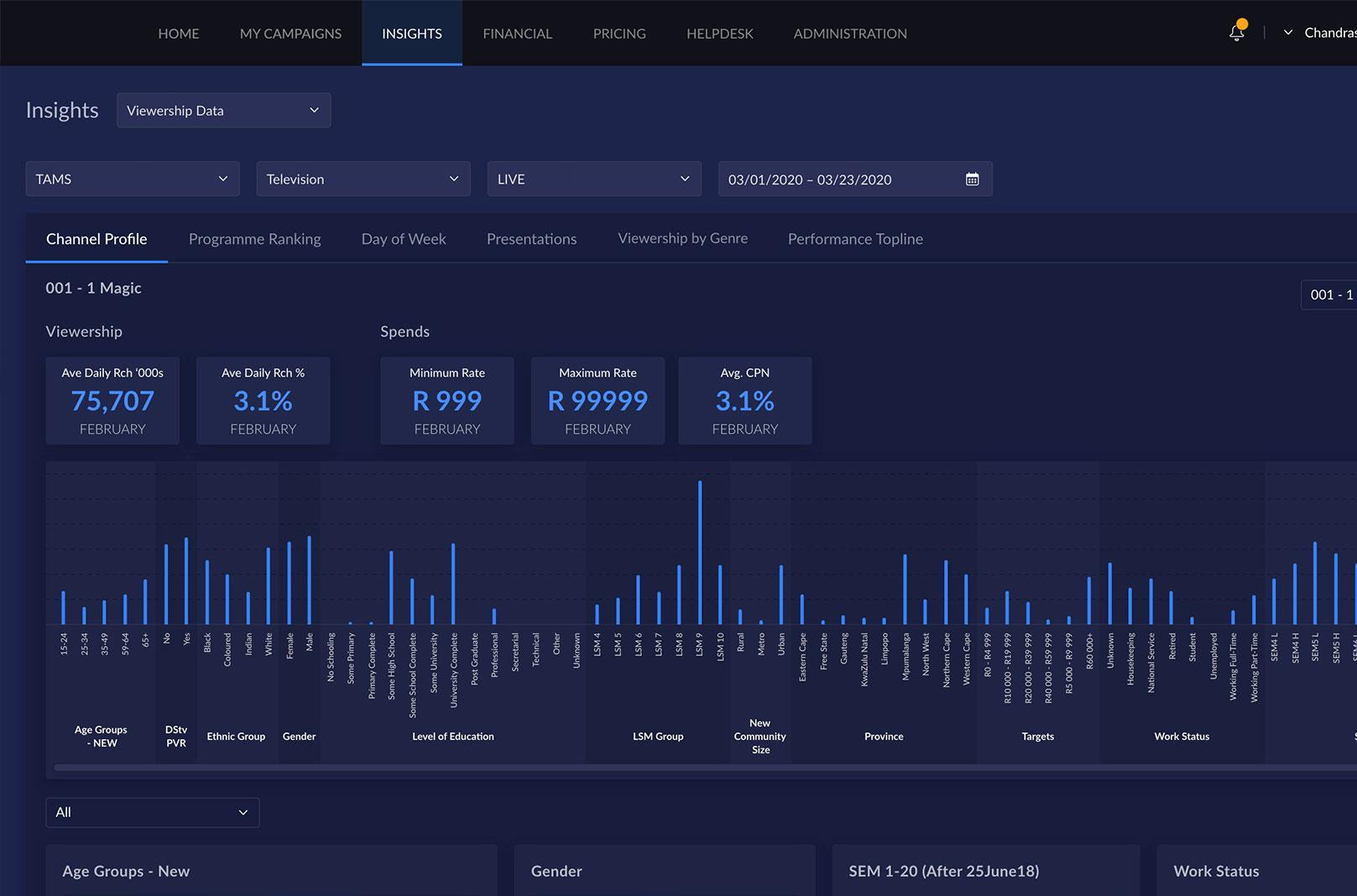The height and width of the screenshot is (896, 1357).
Task: Switch to the Programme Ranking tab
Action: (254, 239)
